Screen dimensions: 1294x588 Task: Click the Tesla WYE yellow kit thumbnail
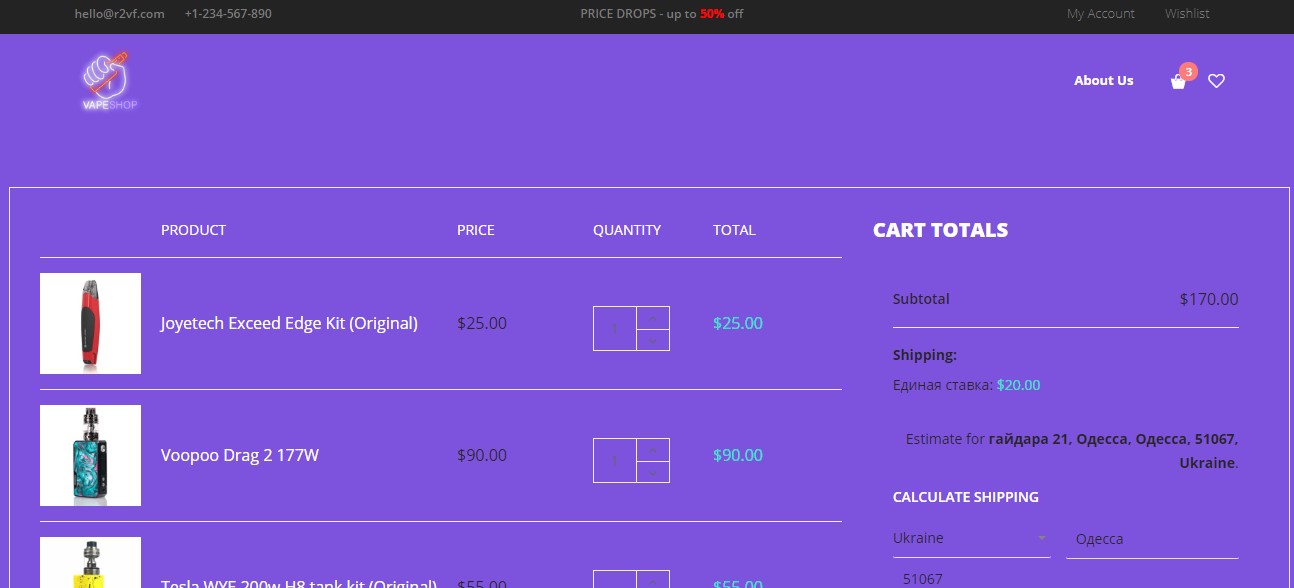[x=90, y=563]
